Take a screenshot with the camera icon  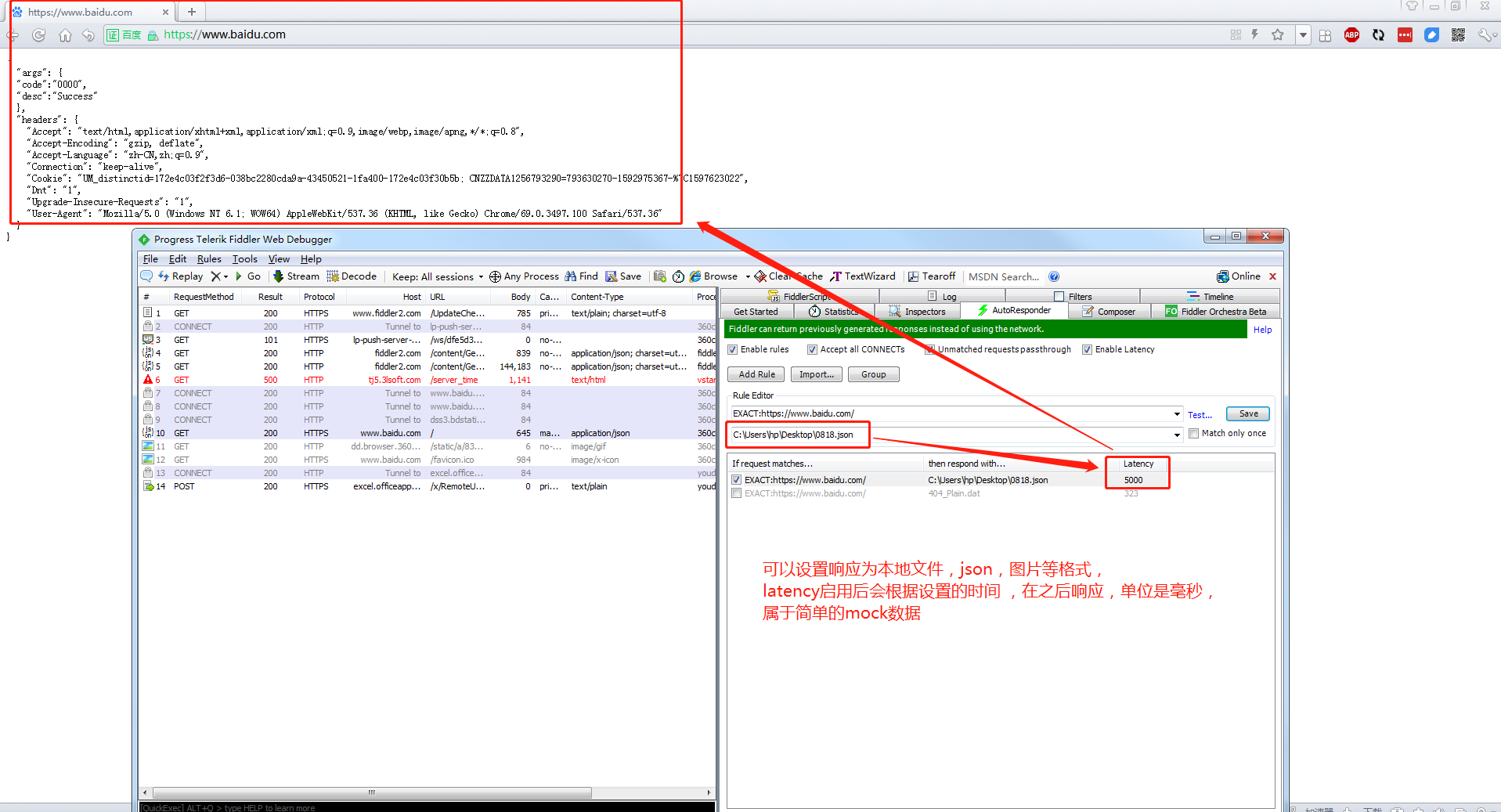(660, 276)
